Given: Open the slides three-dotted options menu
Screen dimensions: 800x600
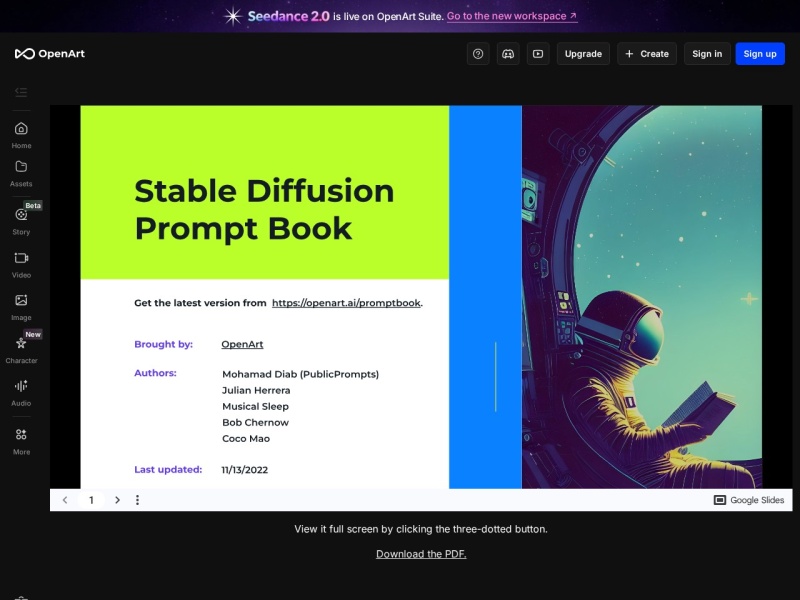Looking at the screenshot, I should pyautogui.click(x=137, y=500).
